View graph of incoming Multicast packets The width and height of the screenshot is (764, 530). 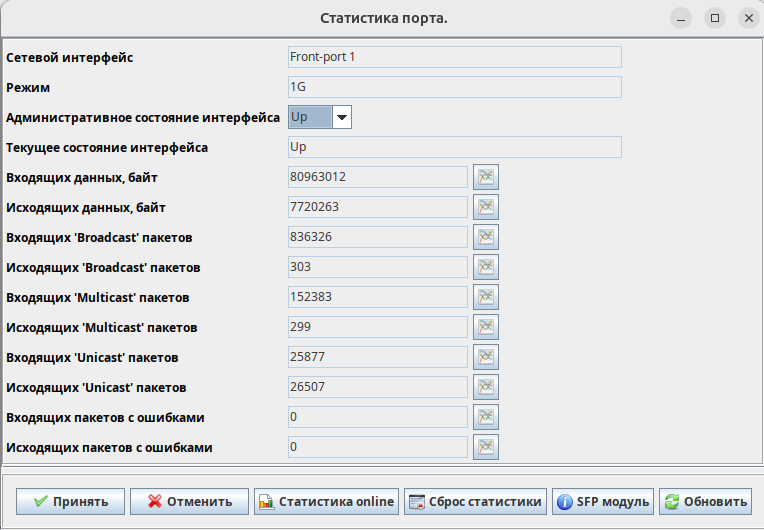click(x=486, y=297)
